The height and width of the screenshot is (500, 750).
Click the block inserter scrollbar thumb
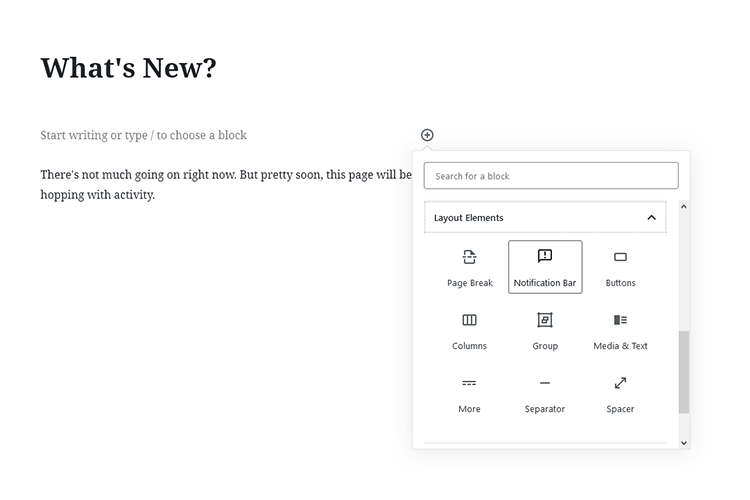[x=684, y=372]
